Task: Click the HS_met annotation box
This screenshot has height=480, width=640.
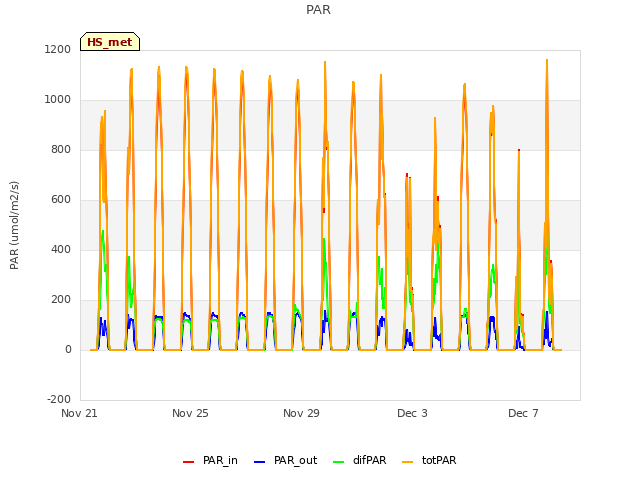Action: point(110,42)
